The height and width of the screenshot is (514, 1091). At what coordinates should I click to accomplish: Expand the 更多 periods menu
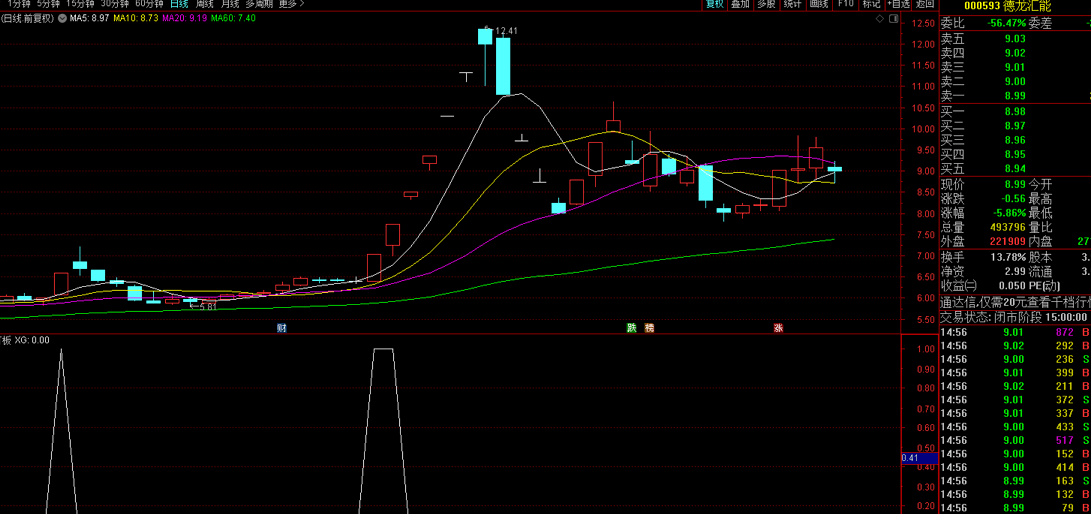[x=292, y=3]
